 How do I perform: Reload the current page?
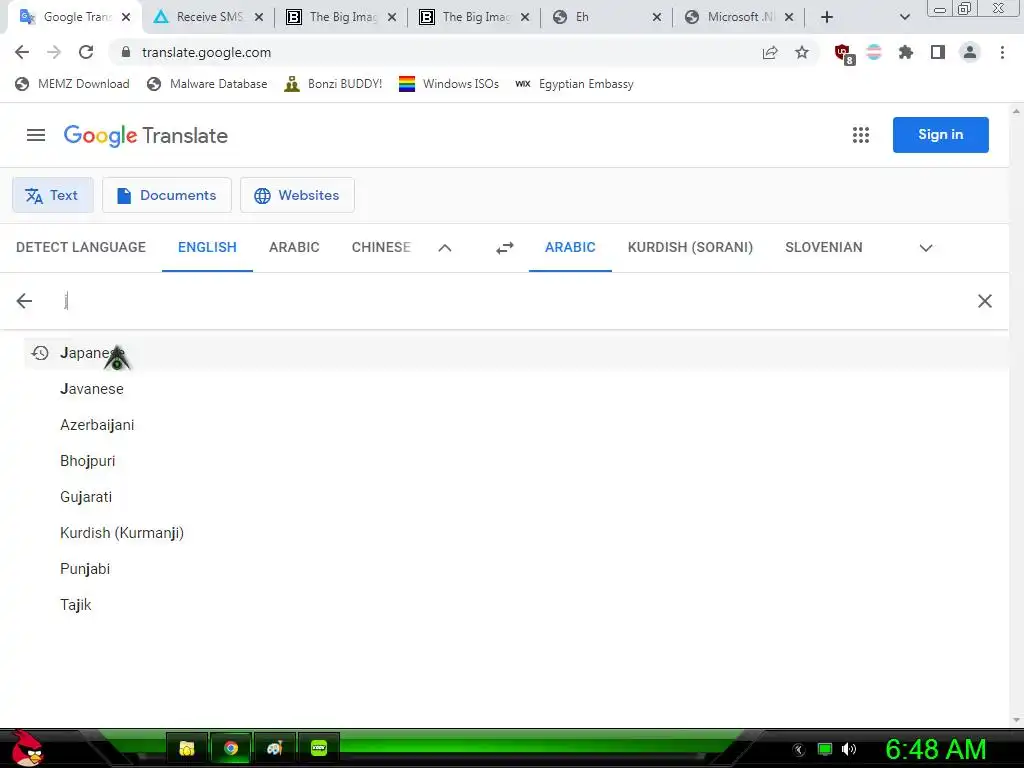coord(86,52)
